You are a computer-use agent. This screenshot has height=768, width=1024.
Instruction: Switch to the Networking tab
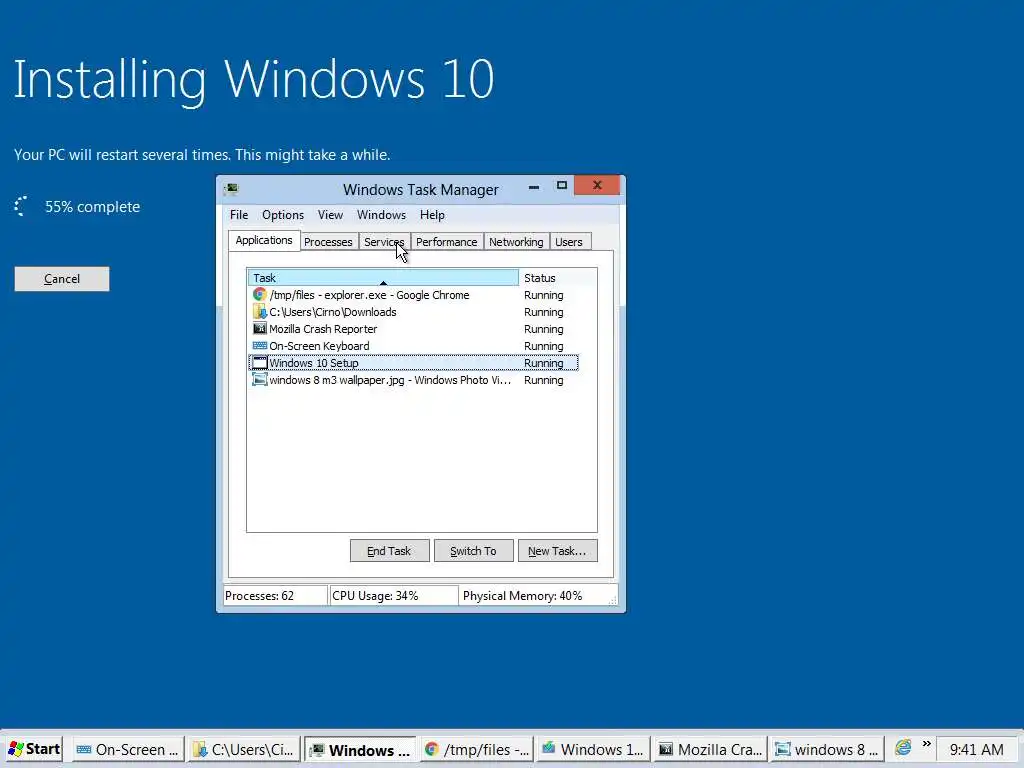(x=516, y=242)
